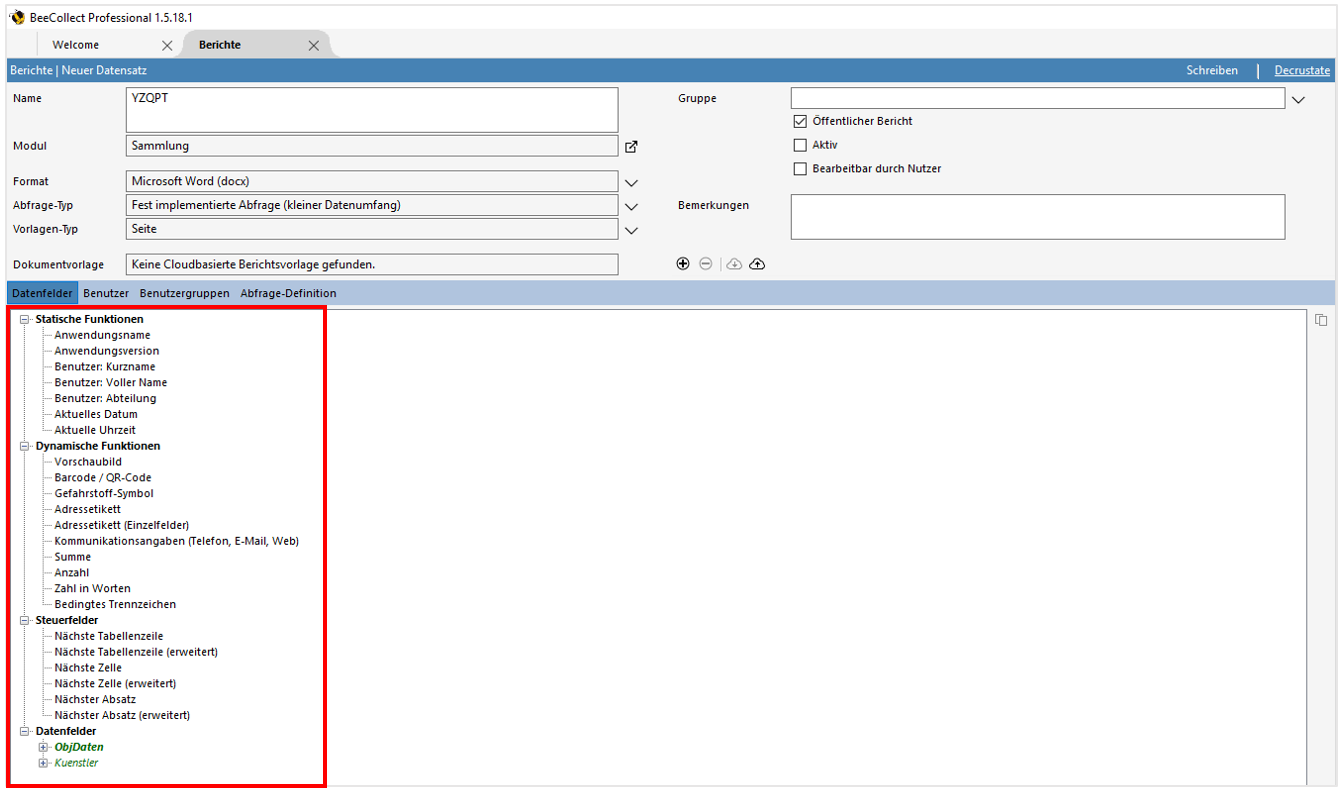This screenshot has width=1342, height=792.
Task: Click the X on the Welcome tab
Action: coord(166,44)
